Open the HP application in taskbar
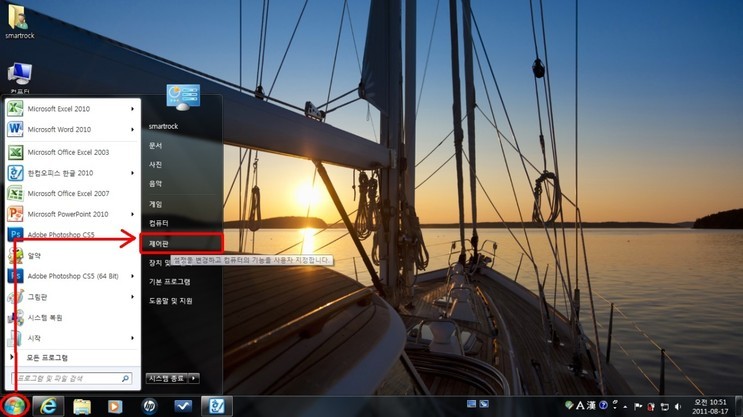The height and width of the screenshot is (417, 743). [149, 405]
